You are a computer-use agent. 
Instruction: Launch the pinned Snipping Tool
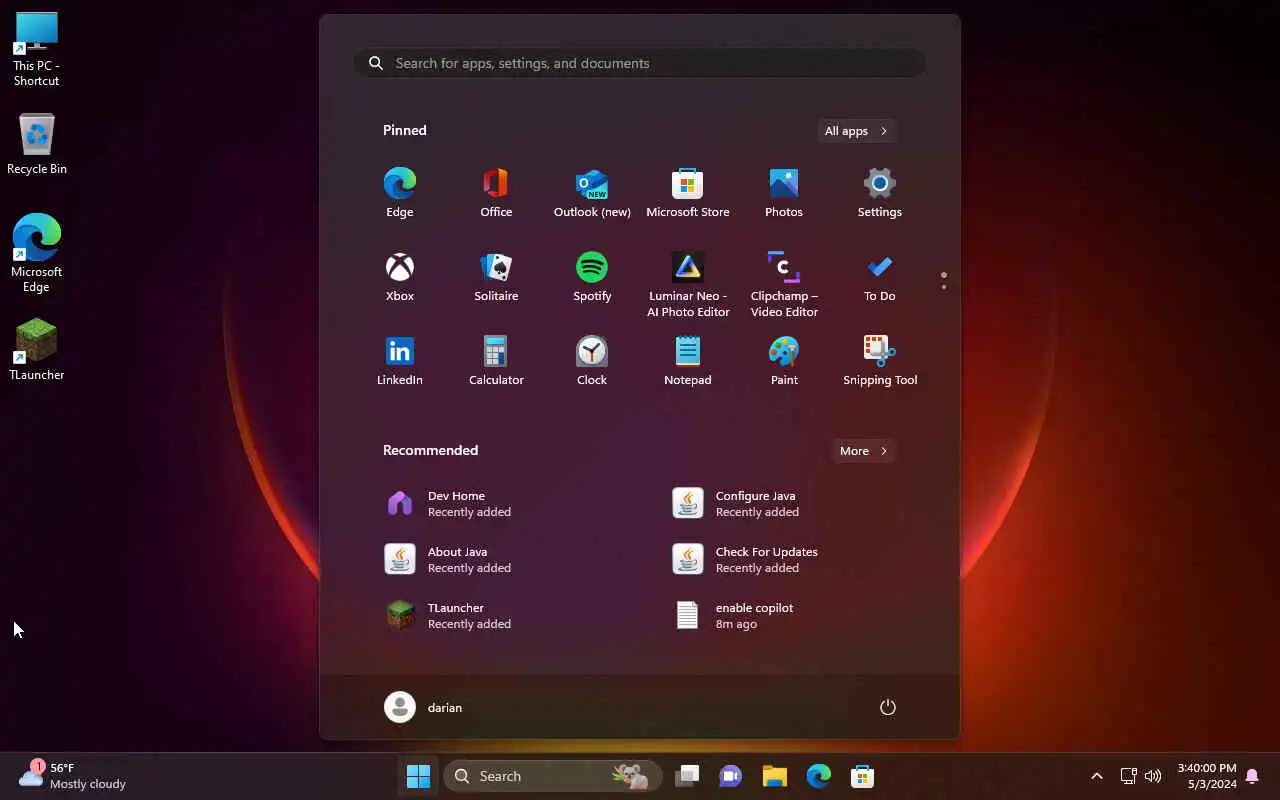pyautogui.click(x=880, y=360)
